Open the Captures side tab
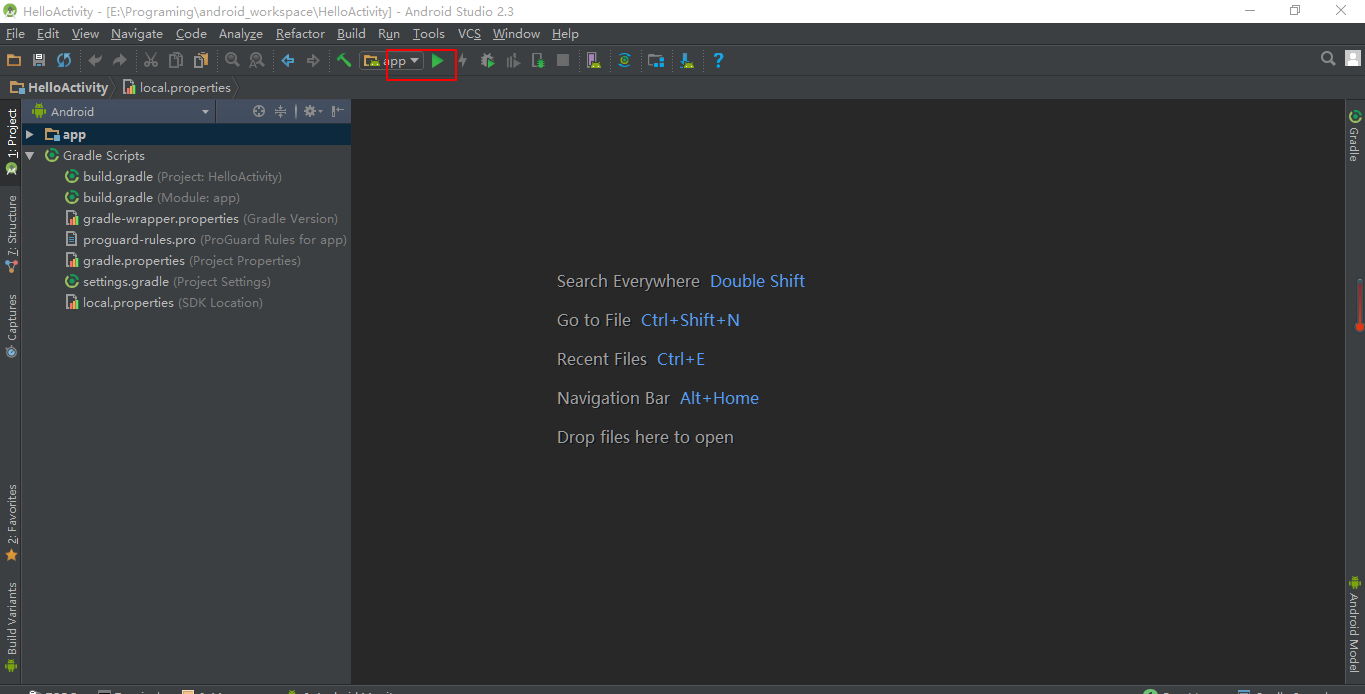The width and height of the screenshot is (1365, 694). [11, 326]
